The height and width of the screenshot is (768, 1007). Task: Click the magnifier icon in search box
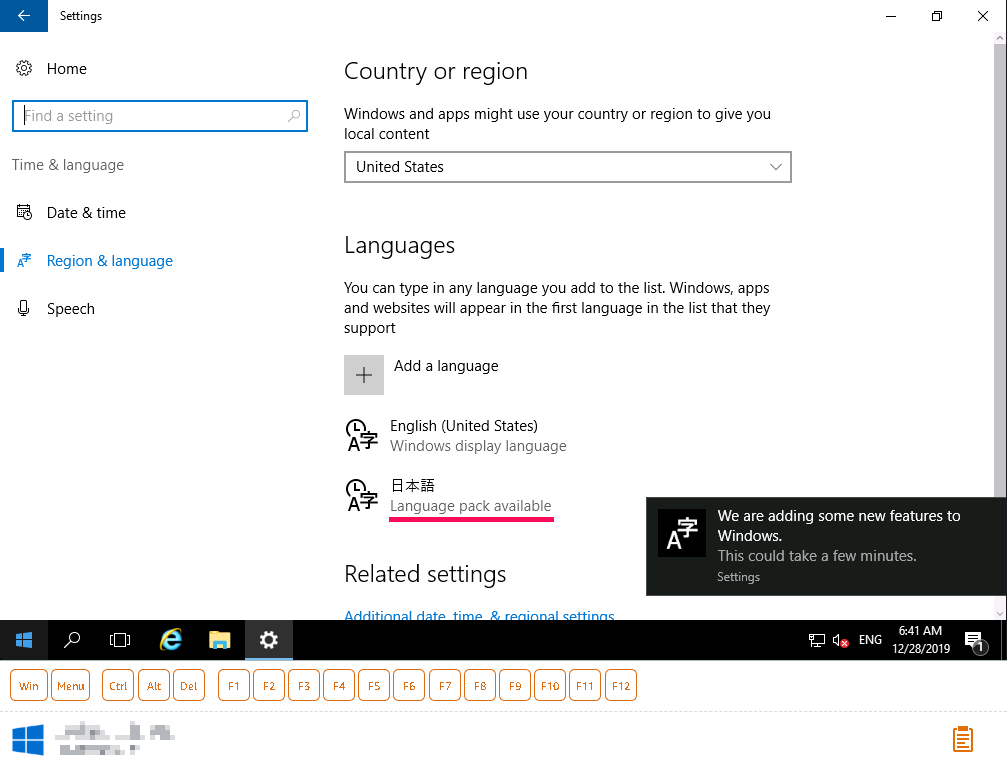point(293,116)
